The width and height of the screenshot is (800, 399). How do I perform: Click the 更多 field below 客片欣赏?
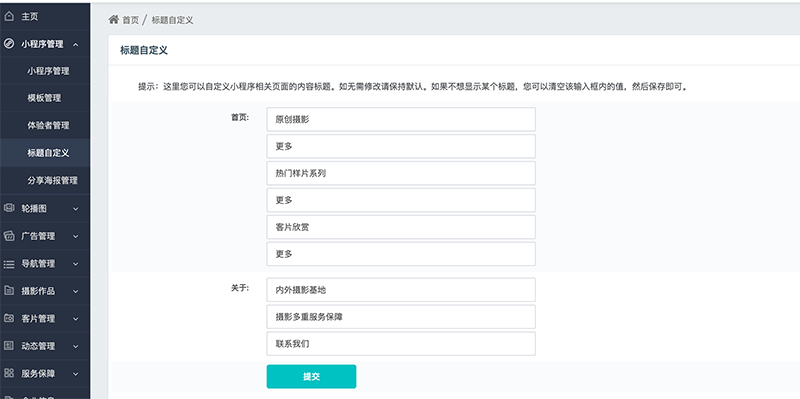point(401,254)
